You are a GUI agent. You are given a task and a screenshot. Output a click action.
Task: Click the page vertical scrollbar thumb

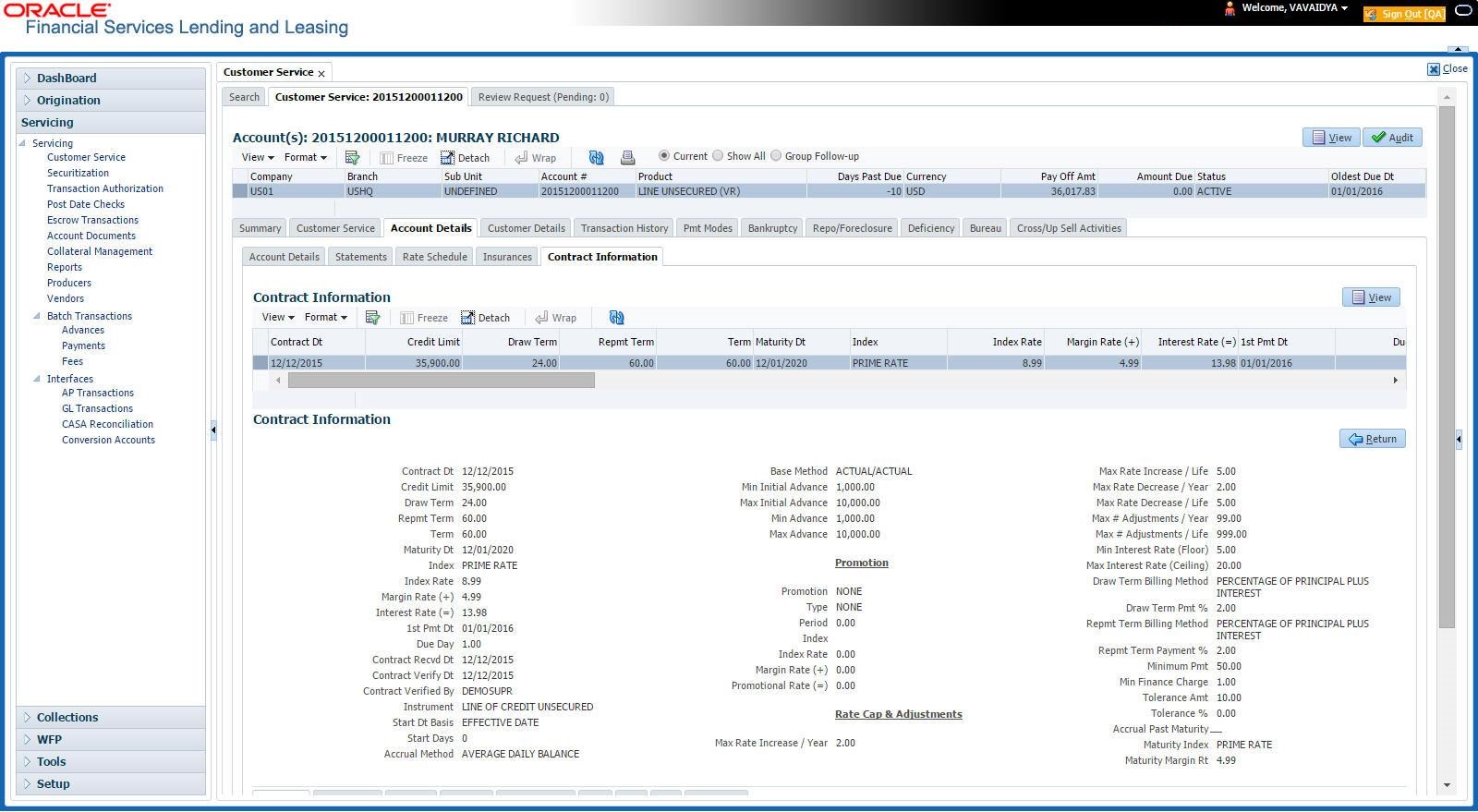pos(1447,368)
